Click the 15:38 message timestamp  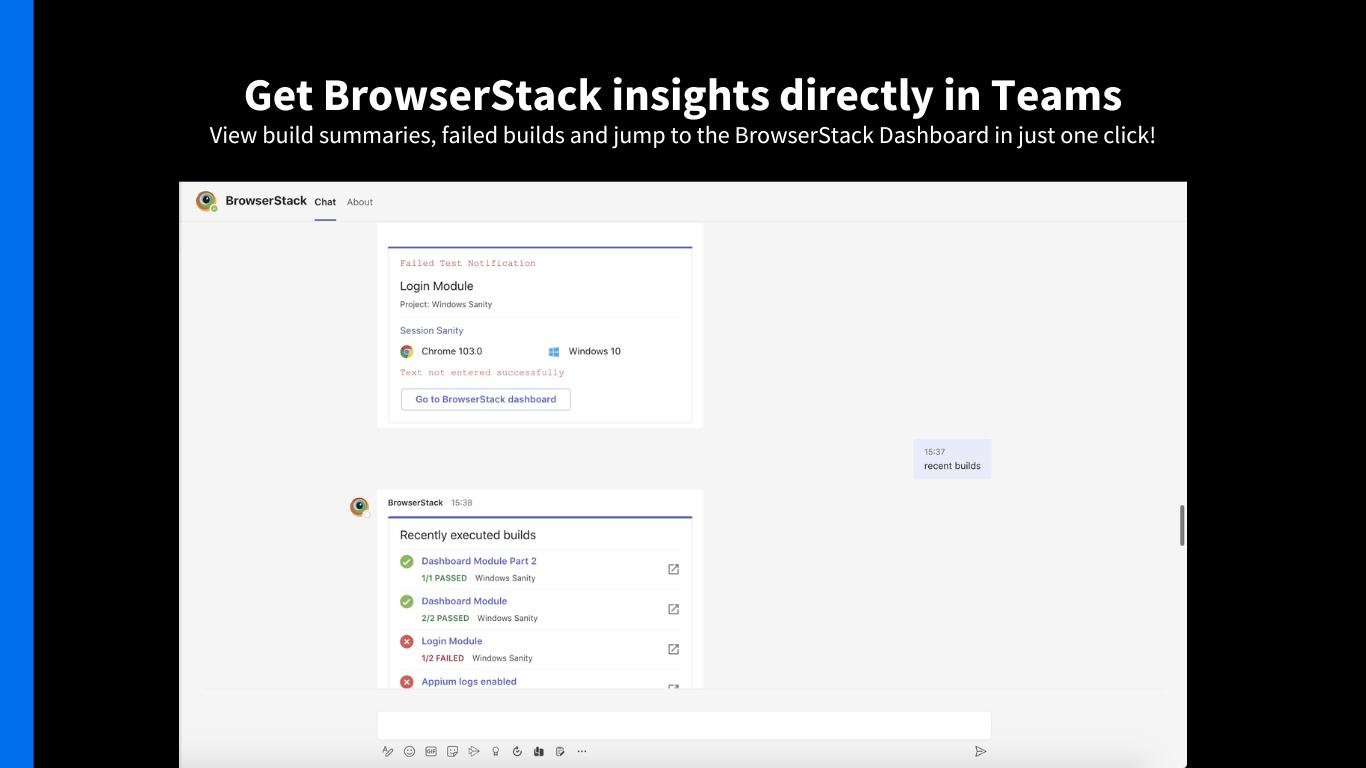462,503
